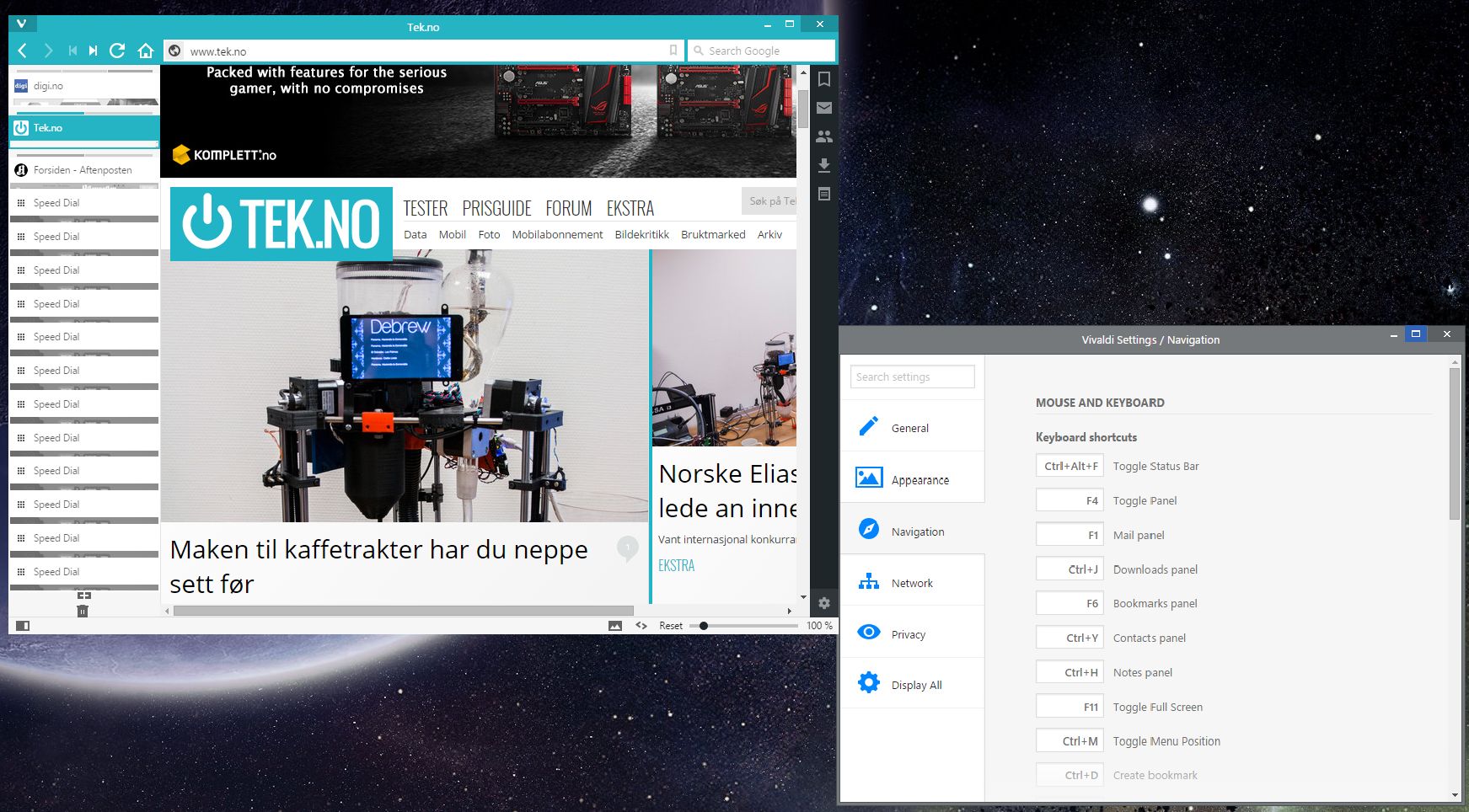This screenshot has width=1469, height=812.
Task: Open the kaffetrakter article headline
Action: pyautogui.click(x=379, y=566)
